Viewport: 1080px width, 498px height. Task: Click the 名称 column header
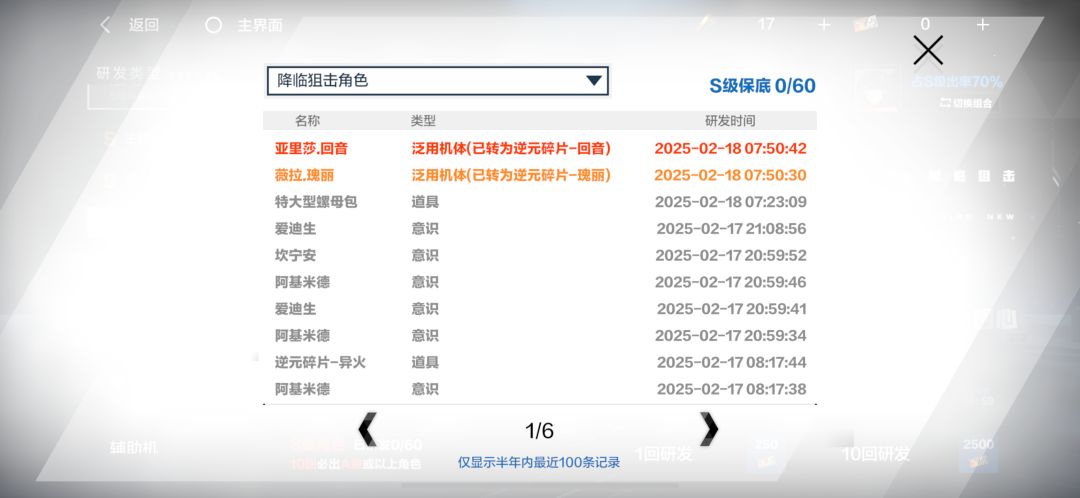[307, 121]
